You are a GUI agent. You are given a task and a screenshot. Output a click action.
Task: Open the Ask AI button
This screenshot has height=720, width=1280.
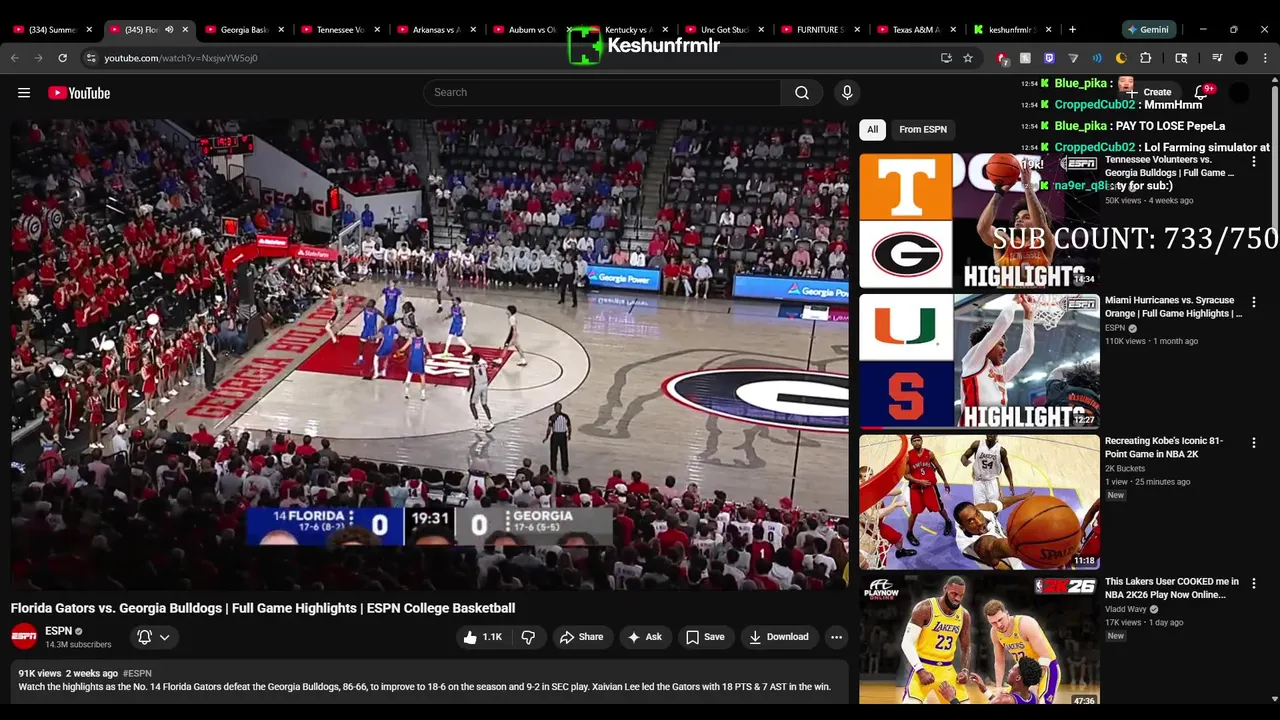(x=644, y=637)
